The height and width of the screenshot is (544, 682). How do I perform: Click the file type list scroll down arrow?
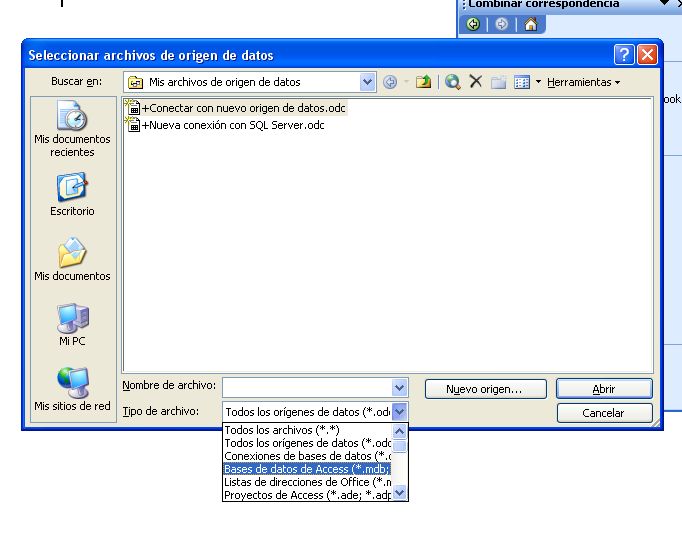click(x=400, y=493)
